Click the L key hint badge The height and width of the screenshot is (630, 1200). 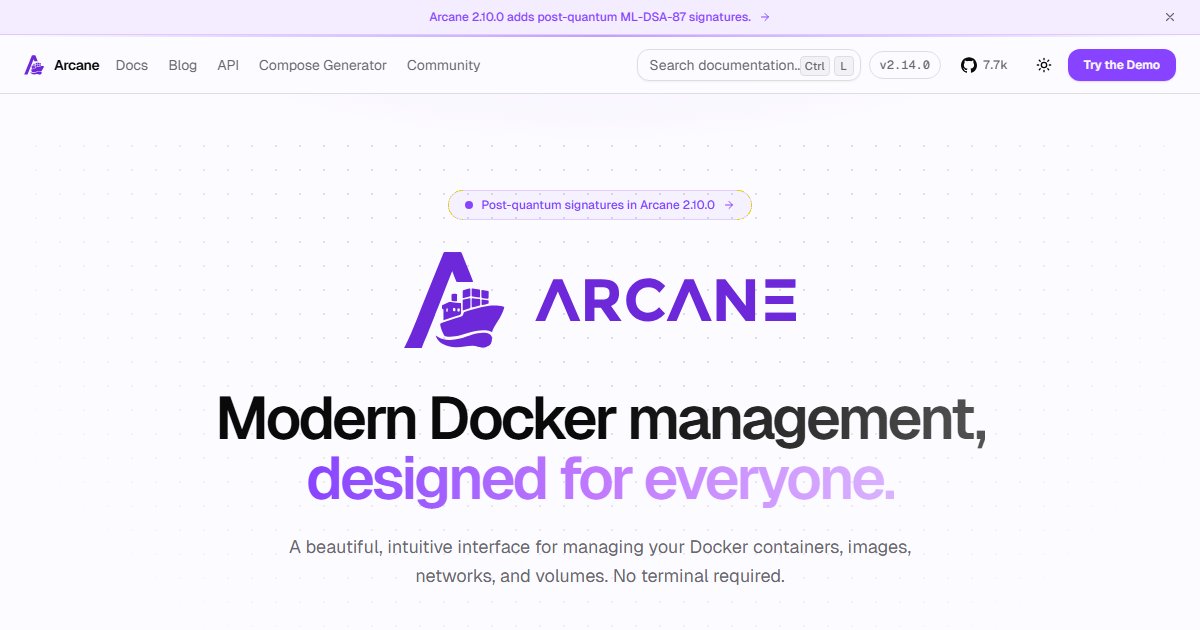[x=844, y=66]
